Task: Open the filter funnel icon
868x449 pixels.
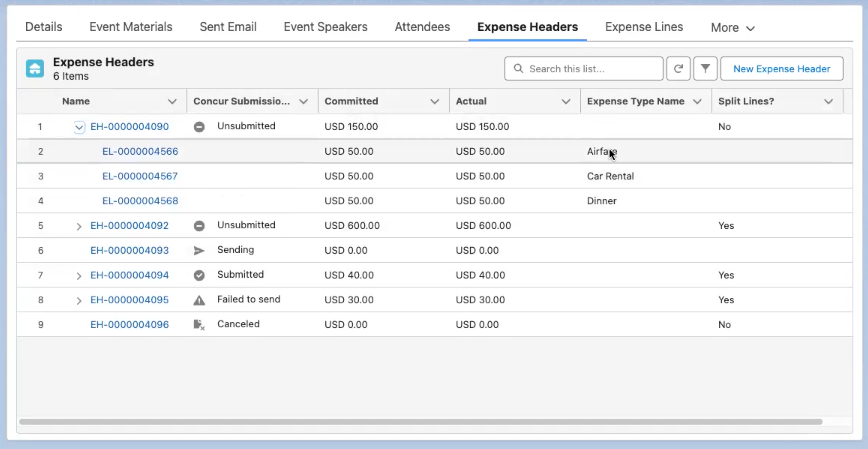Action: pos(705,69)
